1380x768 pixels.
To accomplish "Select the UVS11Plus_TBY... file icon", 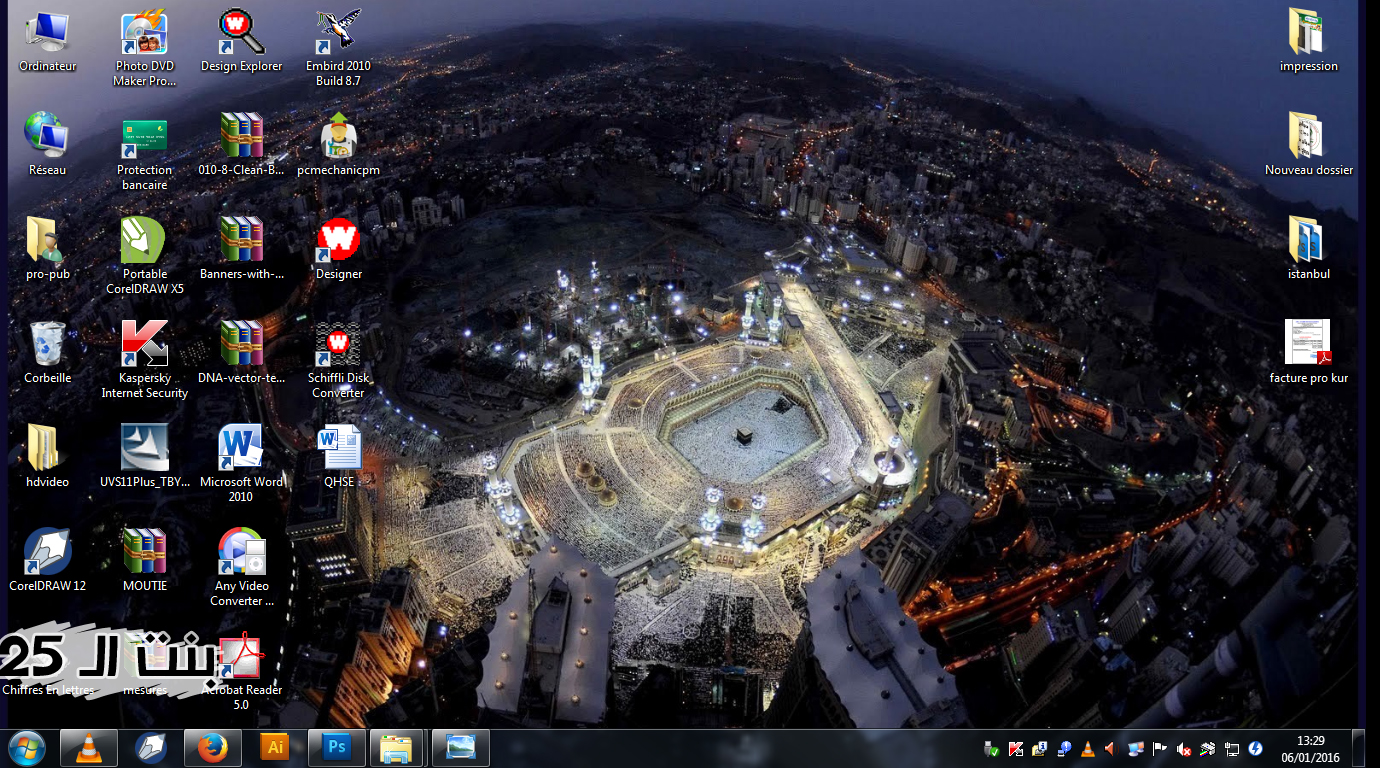I will point(144,458).
